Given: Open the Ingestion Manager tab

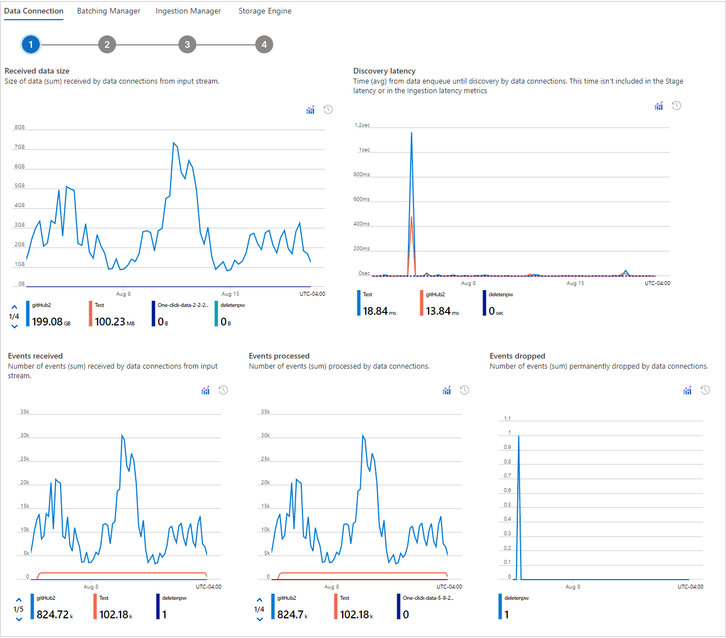Looking at the screenshot, I should click(x=188, y=11).
